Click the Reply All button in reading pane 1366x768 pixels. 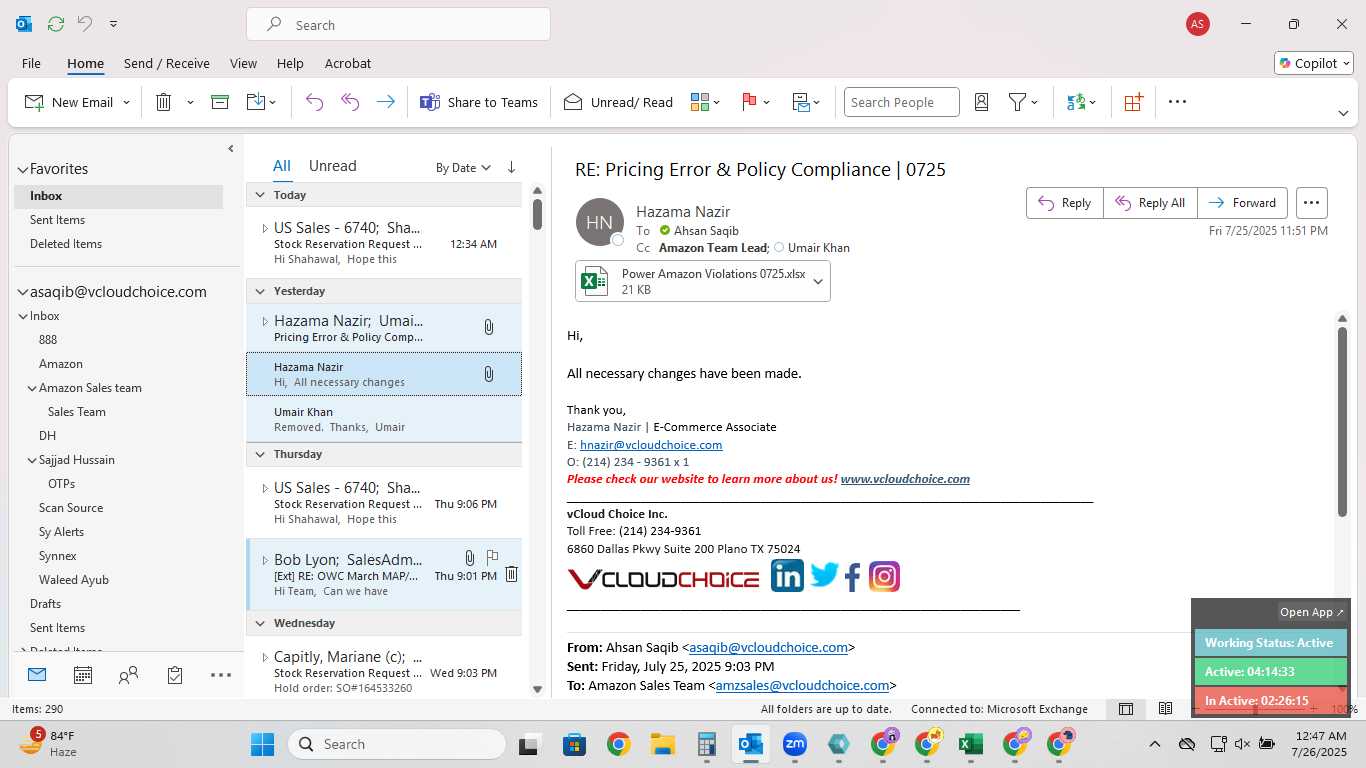pyautogui.click(x=1150, y=202)
